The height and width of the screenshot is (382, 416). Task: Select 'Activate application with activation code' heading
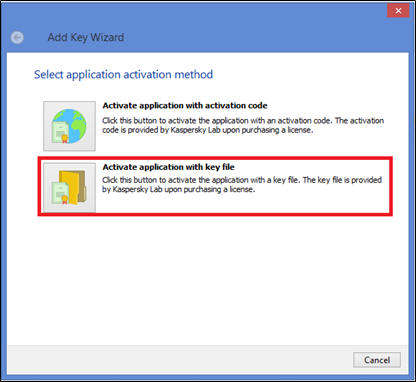pos(185,106)
